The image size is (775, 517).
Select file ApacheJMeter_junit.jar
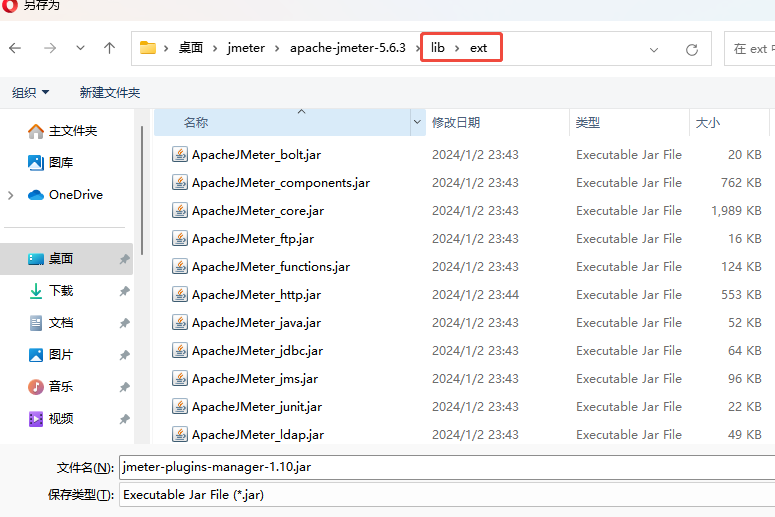(257, 407)
